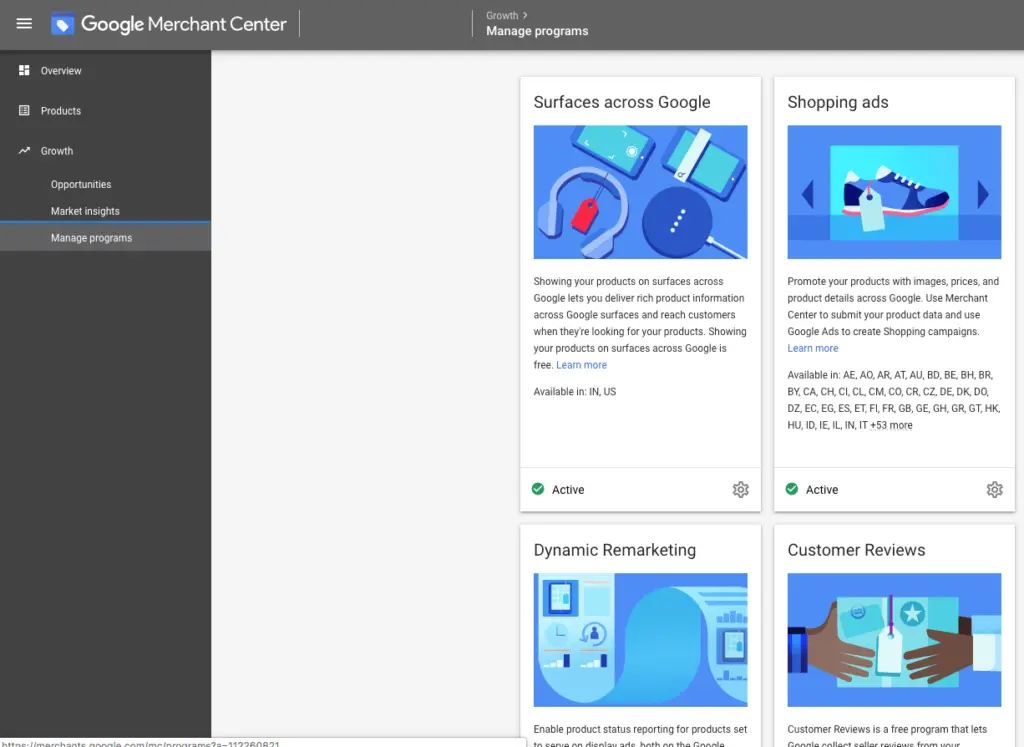Click the Products list icon
The width and height of the screenshot is (1024, 747).
(24, 110)
